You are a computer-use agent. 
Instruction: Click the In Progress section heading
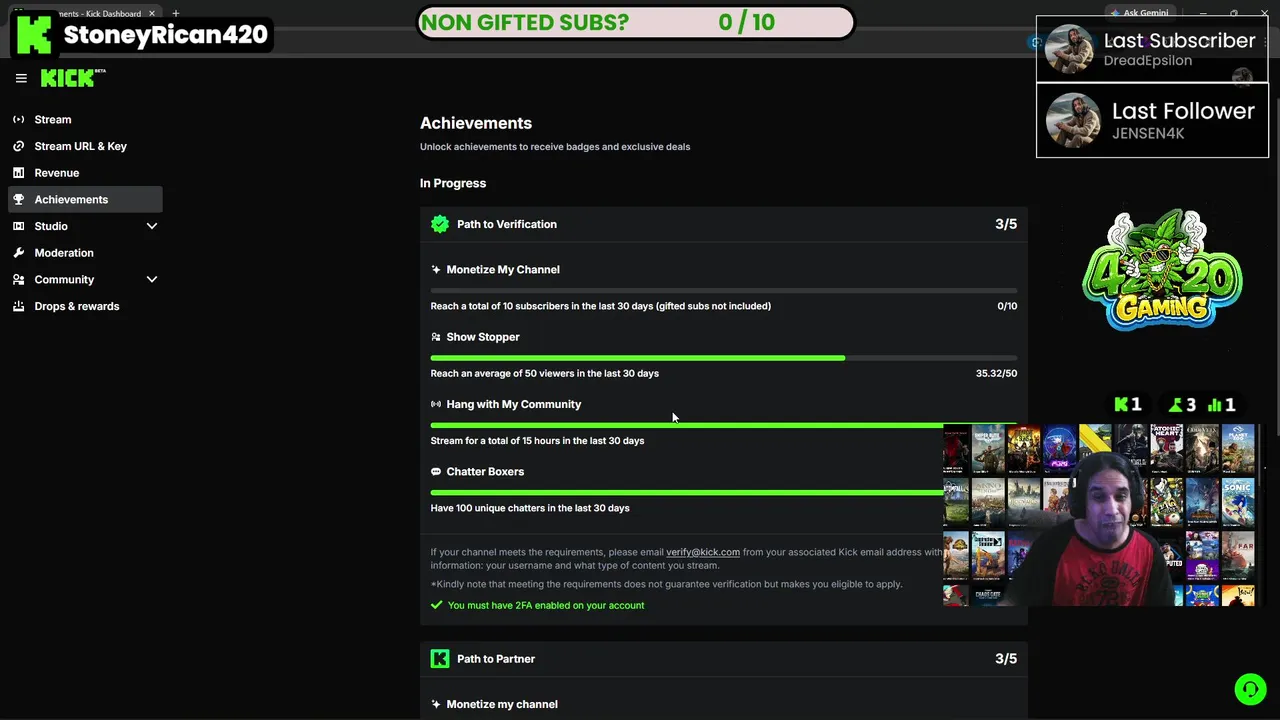coord(453,183)
